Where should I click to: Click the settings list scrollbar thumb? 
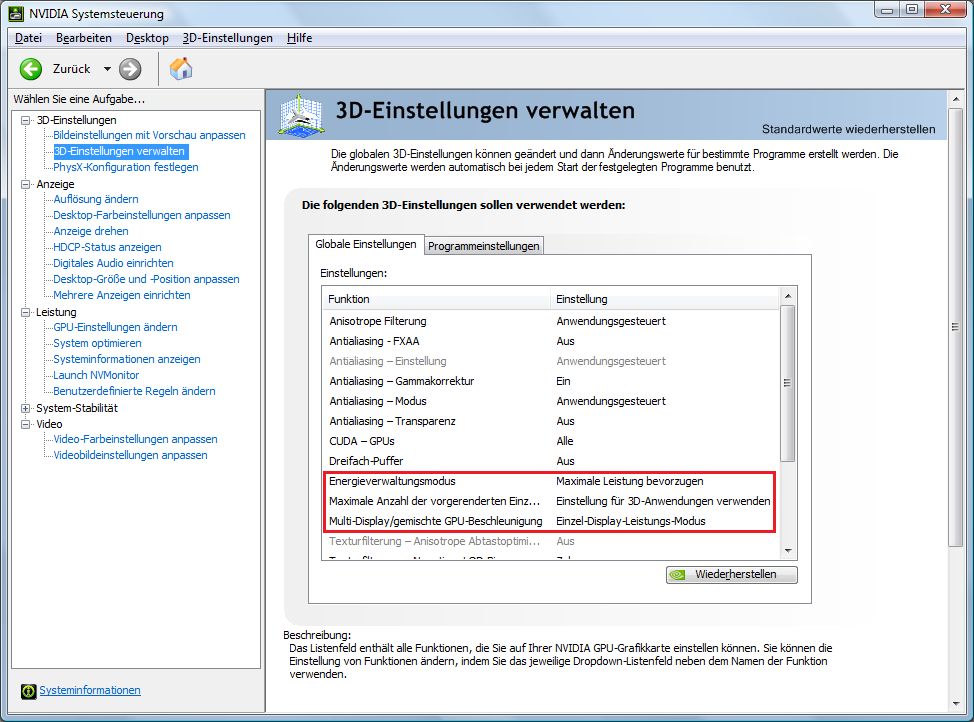click(x=788, y=383)
